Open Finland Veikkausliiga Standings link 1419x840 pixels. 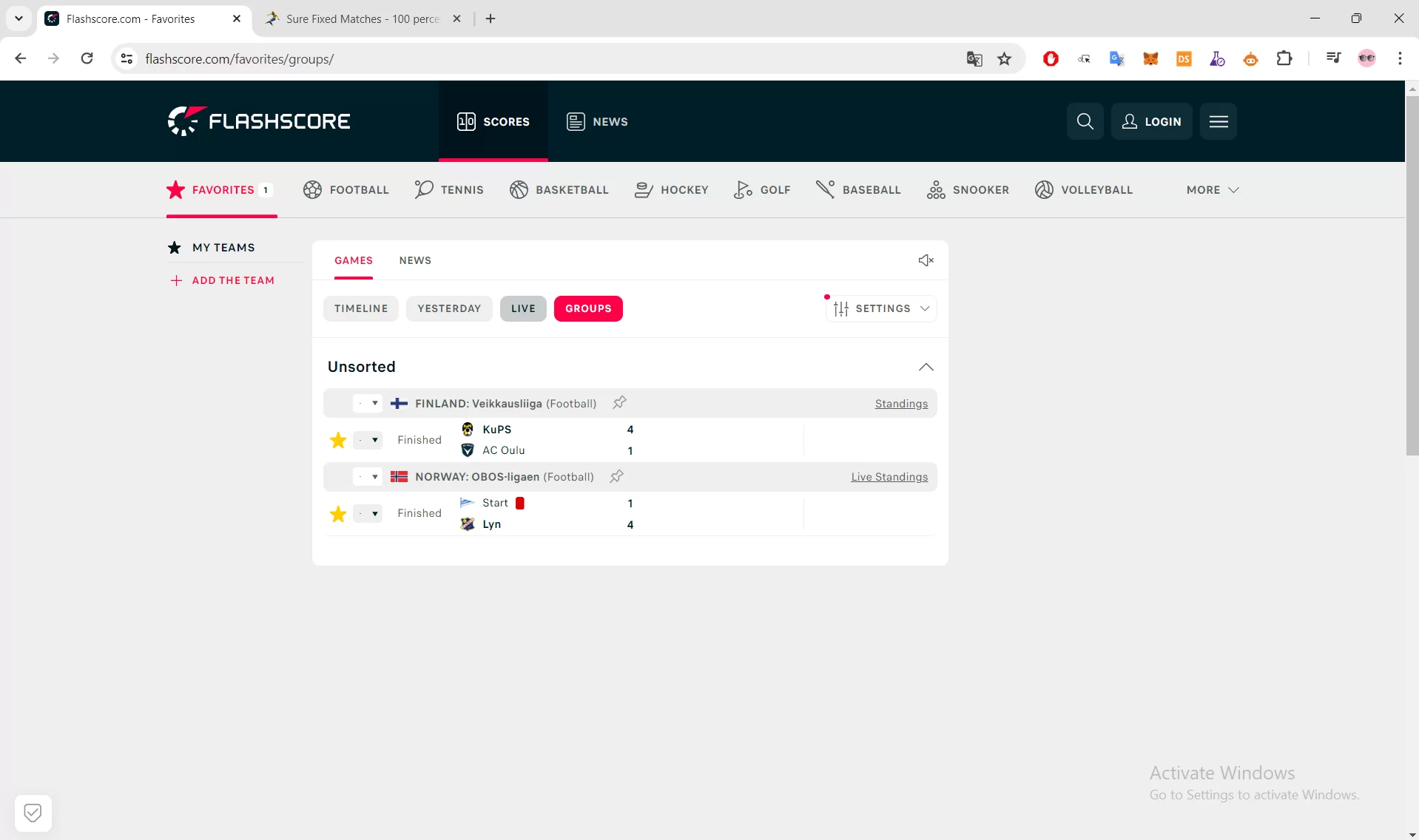[x=901, y=404]
